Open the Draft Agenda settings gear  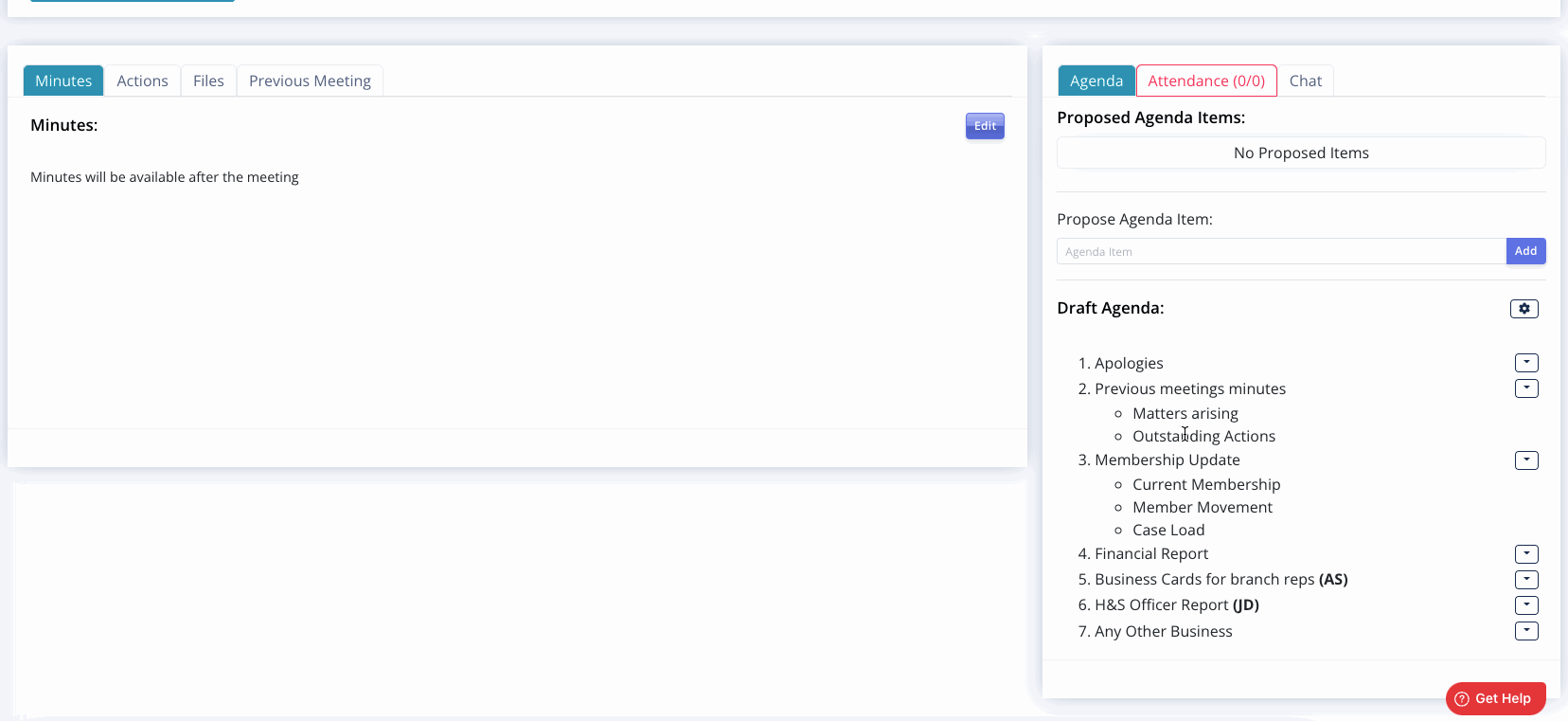tap(1523, 309)
